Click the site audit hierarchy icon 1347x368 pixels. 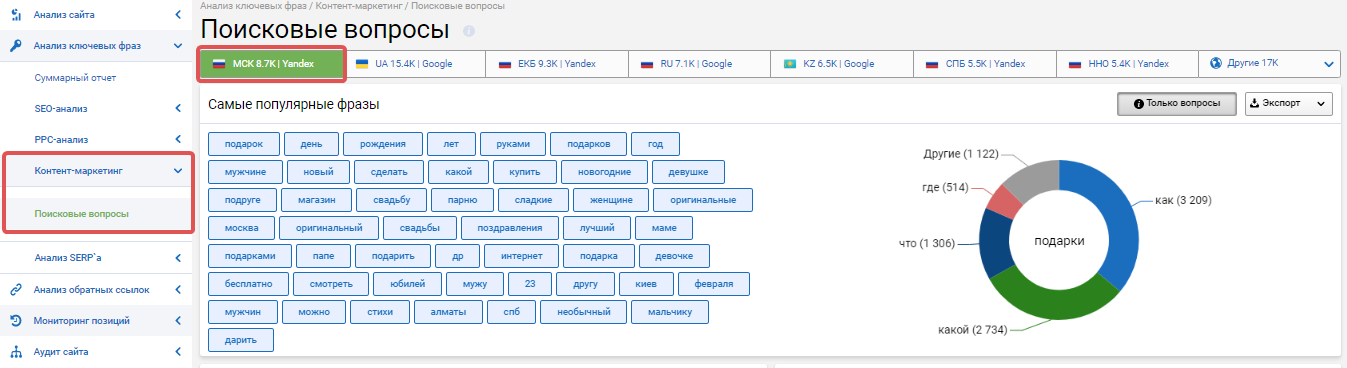[15, 352]
